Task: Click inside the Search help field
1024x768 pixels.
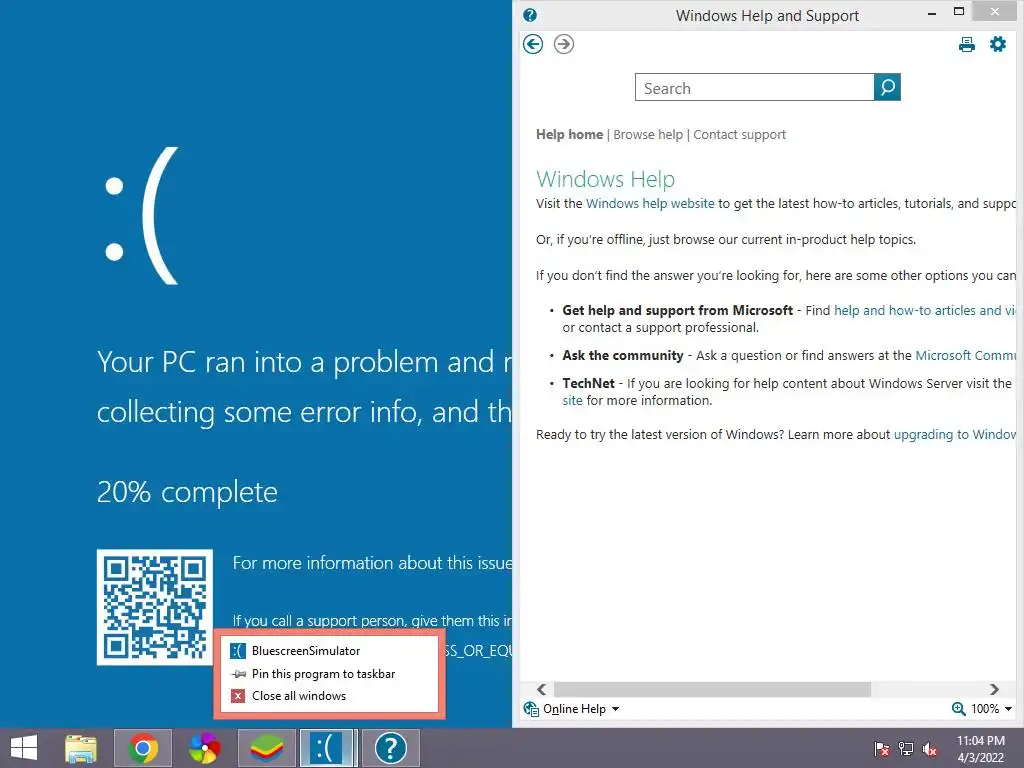Action: (x=754, y=88)
